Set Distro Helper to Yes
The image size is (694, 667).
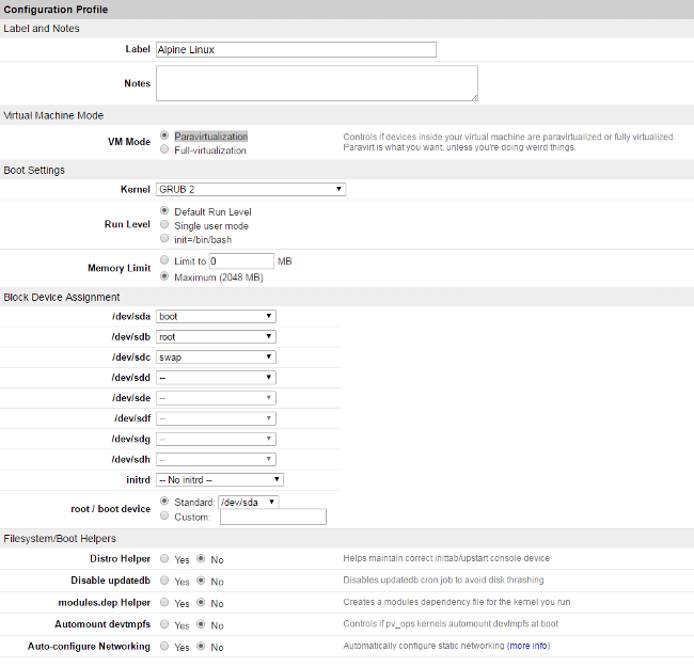164,559
